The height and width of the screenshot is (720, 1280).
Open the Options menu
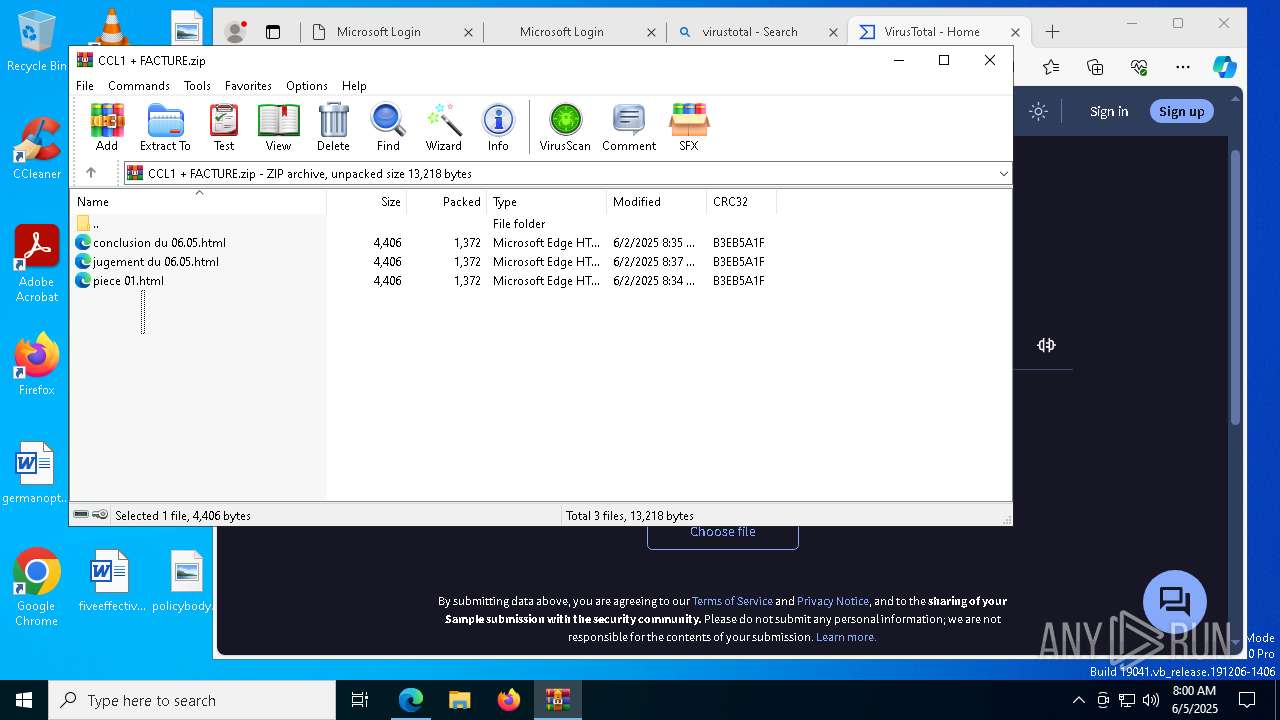click(307, 86)
